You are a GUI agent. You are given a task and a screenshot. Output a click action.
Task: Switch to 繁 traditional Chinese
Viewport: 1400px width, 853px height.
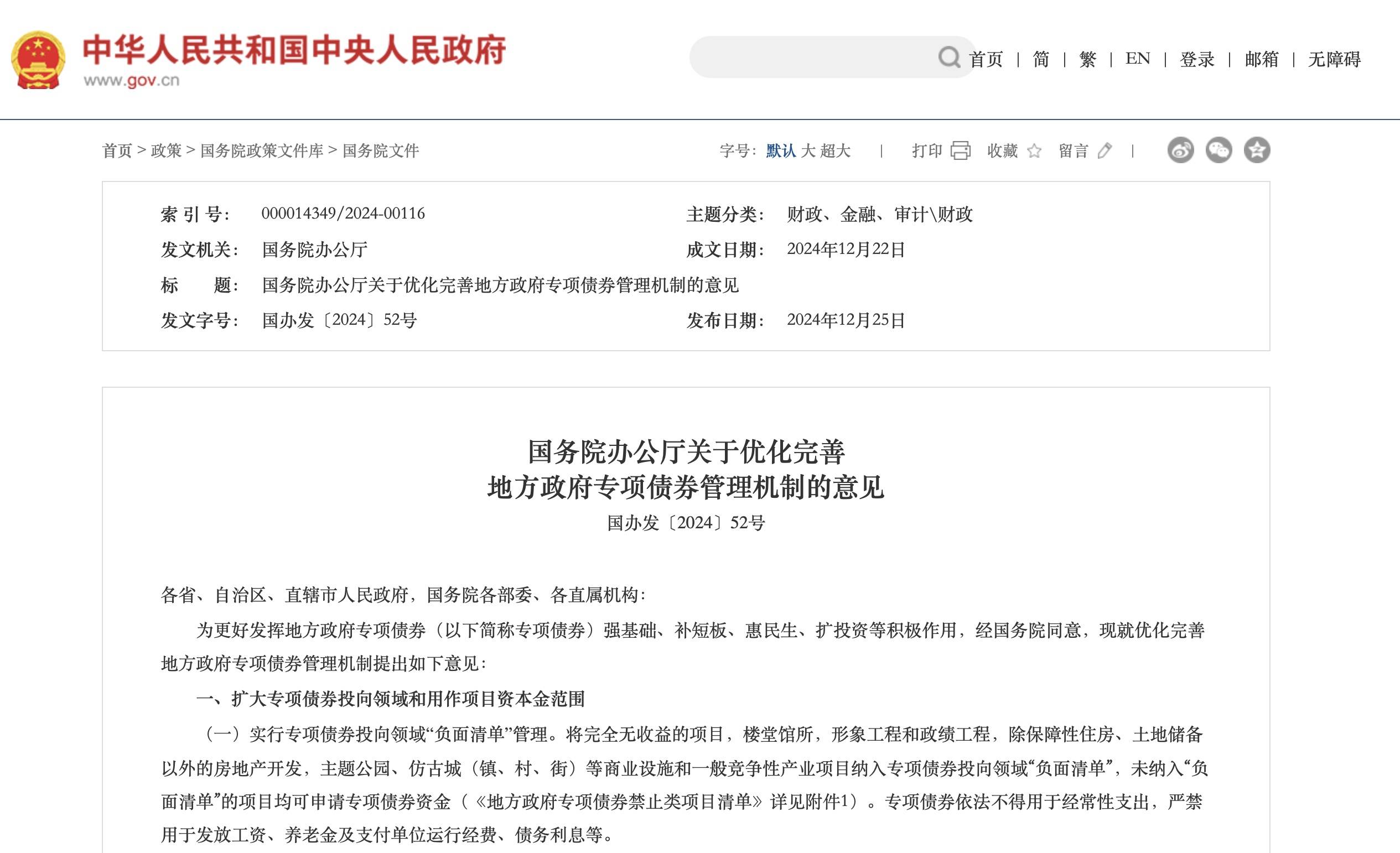pos(1088,59)
